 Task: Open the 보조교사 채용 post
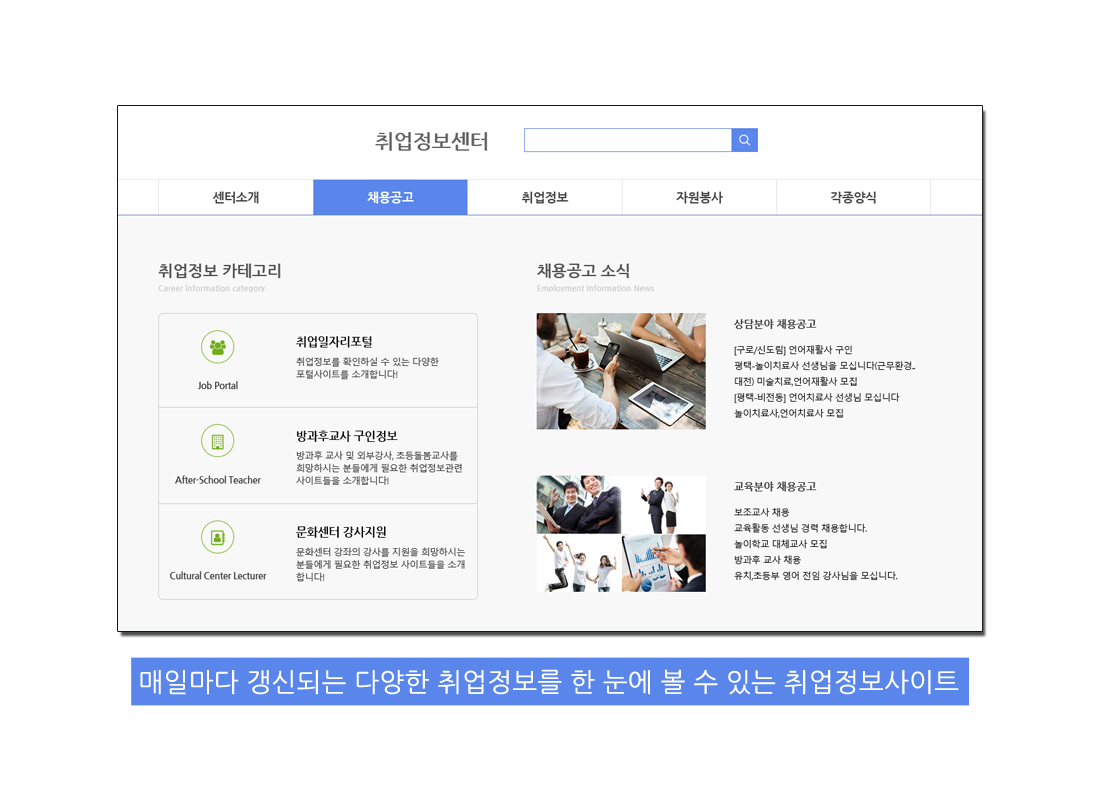[761, 512]
